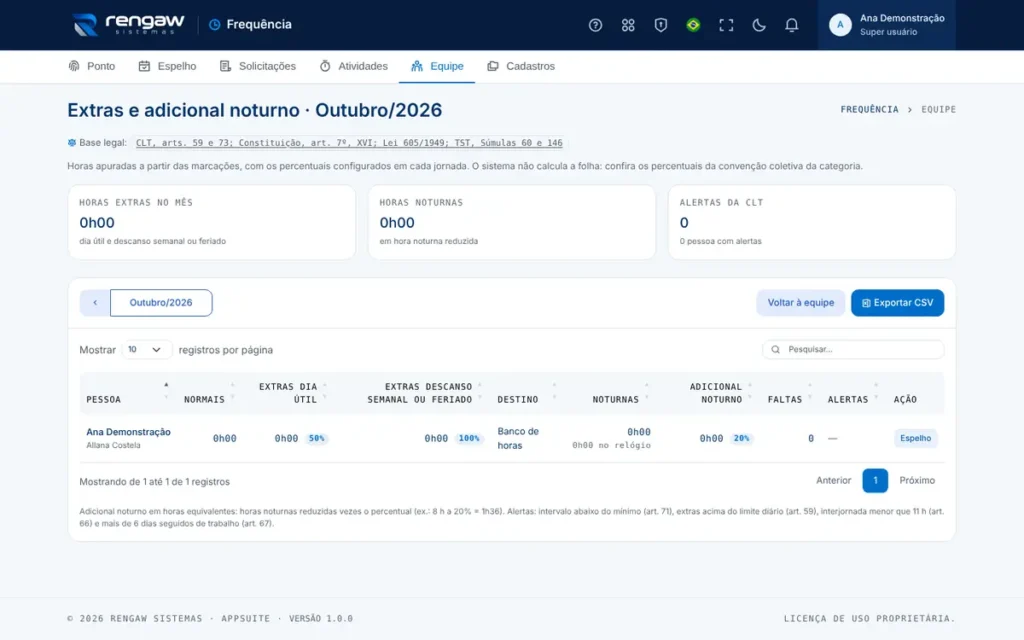Click the Próximo pagination button
1024x640 pixels.
click(x=917, y=481)
